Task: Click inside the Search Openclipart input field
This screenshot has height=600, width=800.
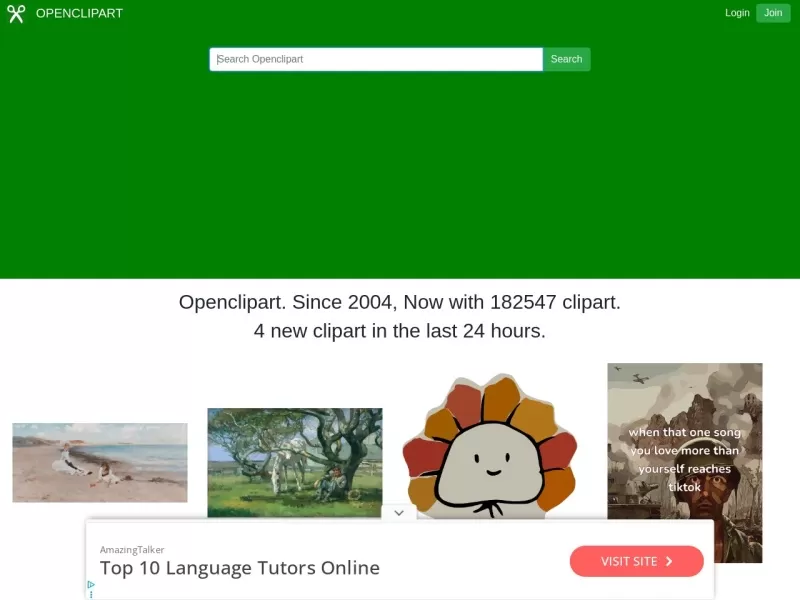Action: tap(375, 59)
